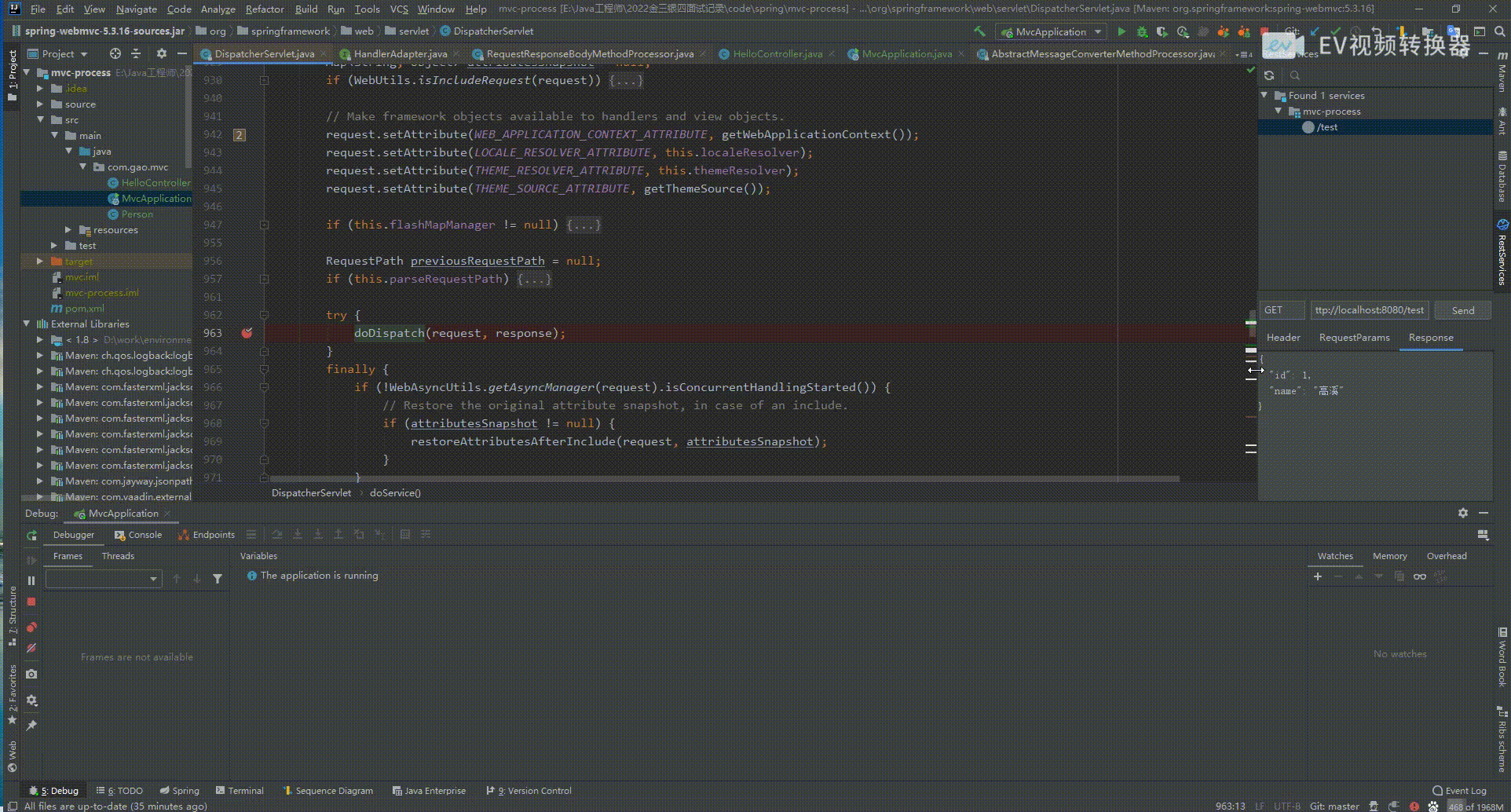The height and width of the screenshot is (812, 1511).
Task: Click the Build project hammer icon
Action: click(979, 31)
